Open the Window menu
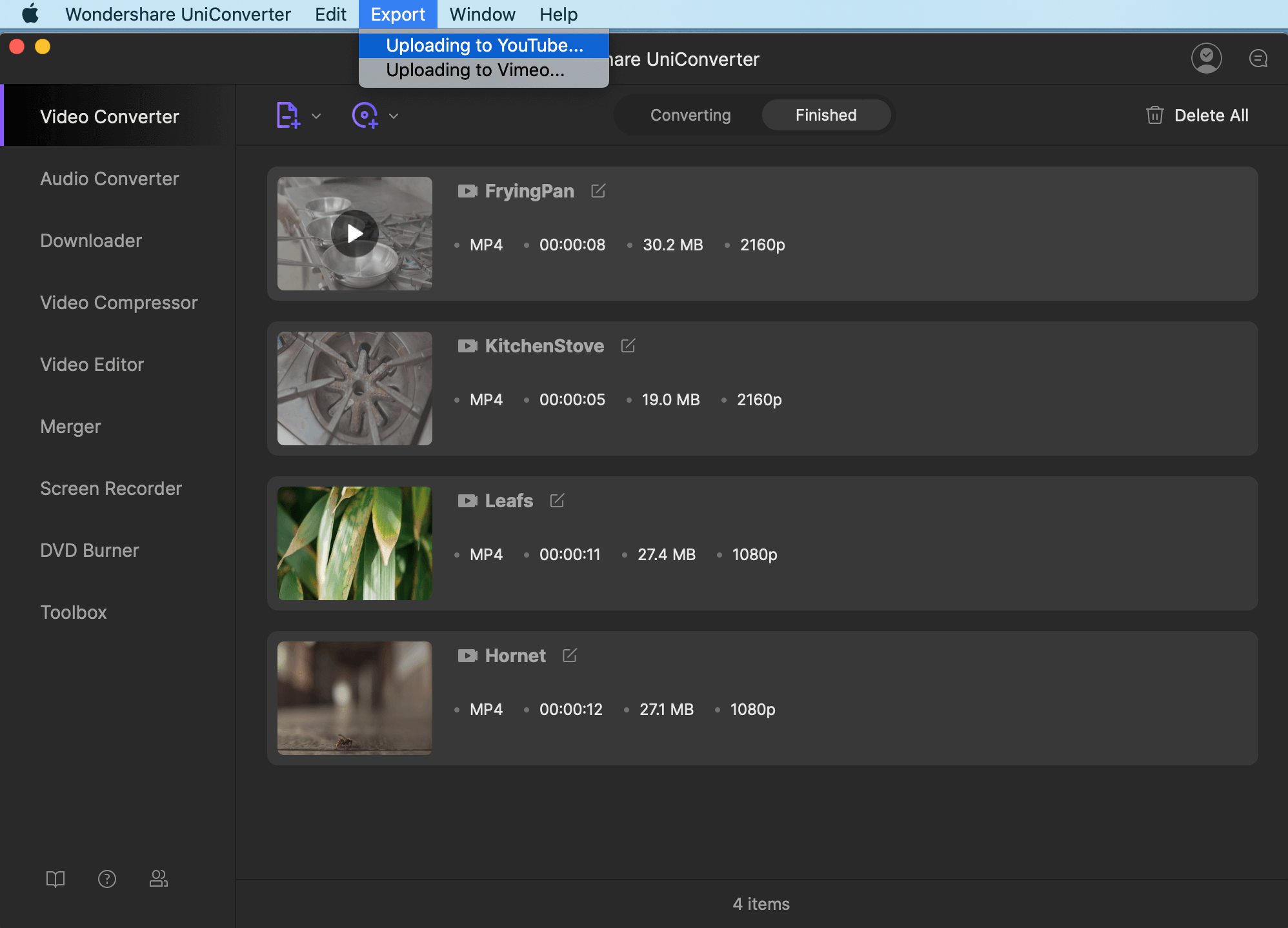1288x928 pixels. pyautogui.click(x=482, y=14)
